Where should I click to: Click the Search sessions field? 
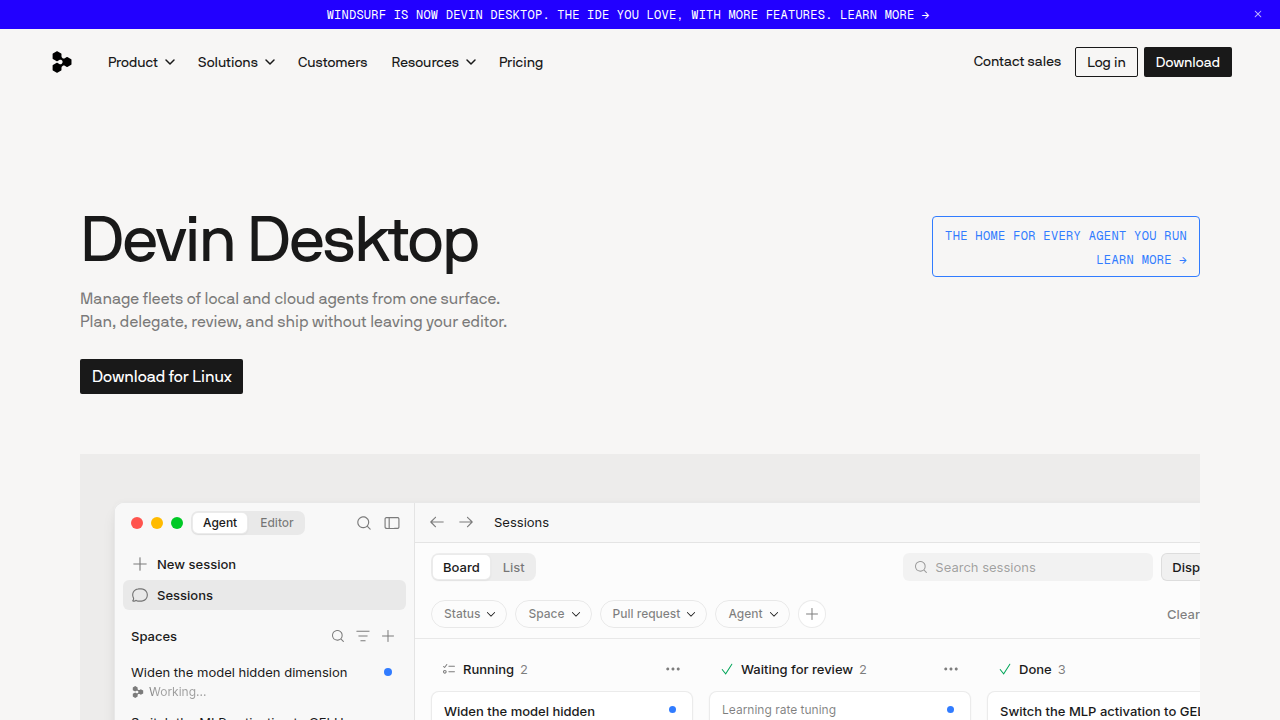pyautogui.click(x=1028, y=567)
